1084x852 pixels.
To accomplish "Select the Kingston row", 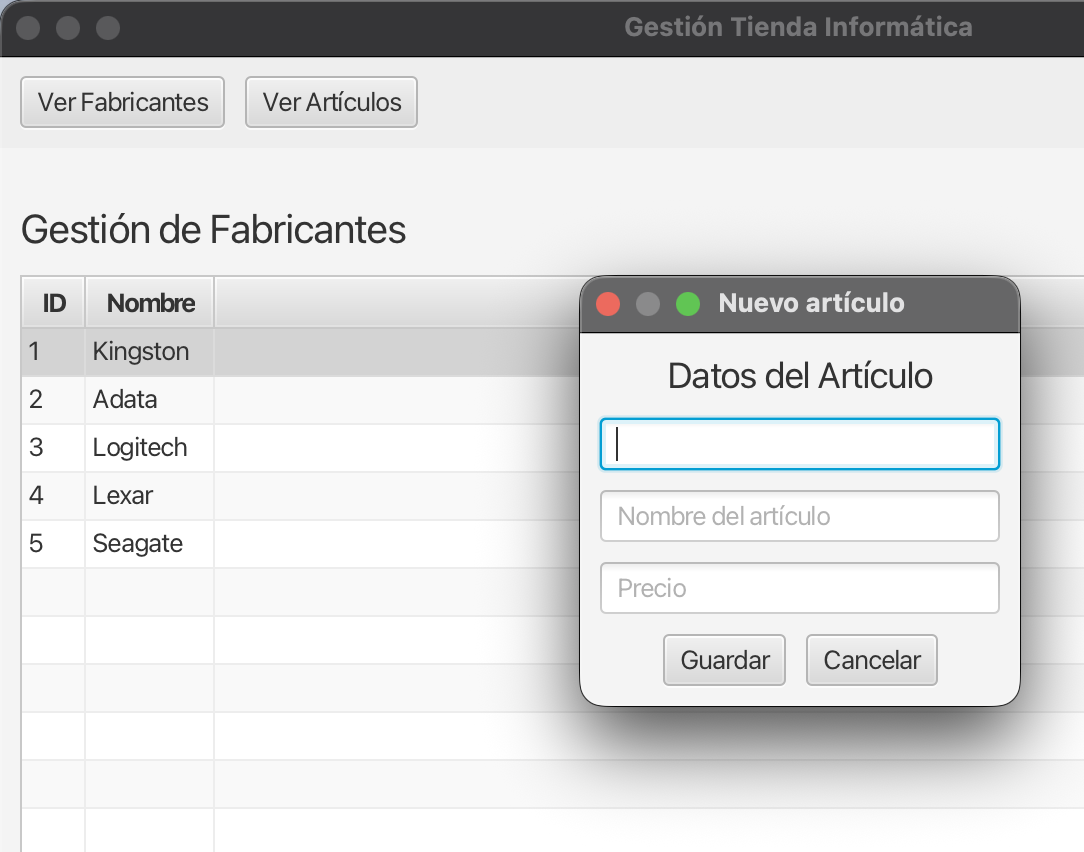I will 301,351.
